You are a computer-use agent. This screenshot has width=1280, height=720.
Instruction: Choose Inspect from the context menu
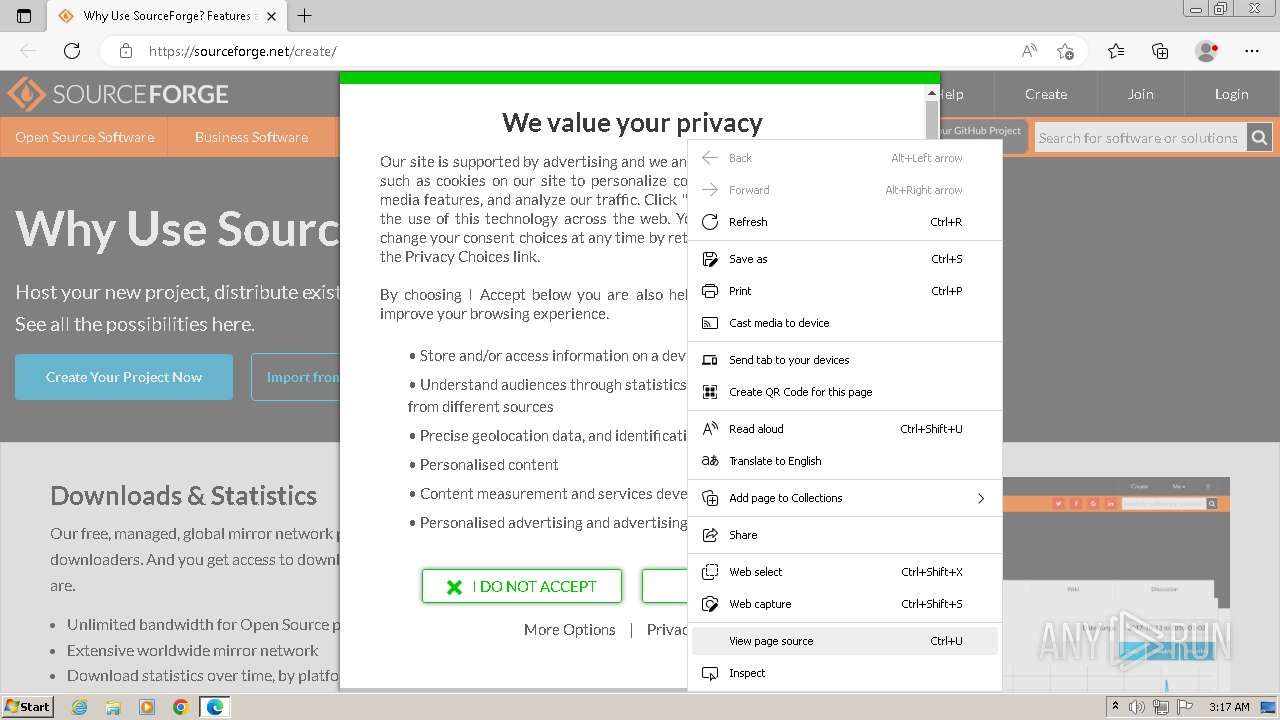(845, 673)
